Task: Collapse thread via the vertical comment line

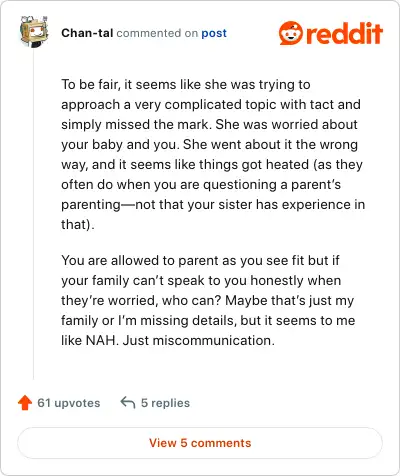Action: pyautogui.click(x=33, y=215)
